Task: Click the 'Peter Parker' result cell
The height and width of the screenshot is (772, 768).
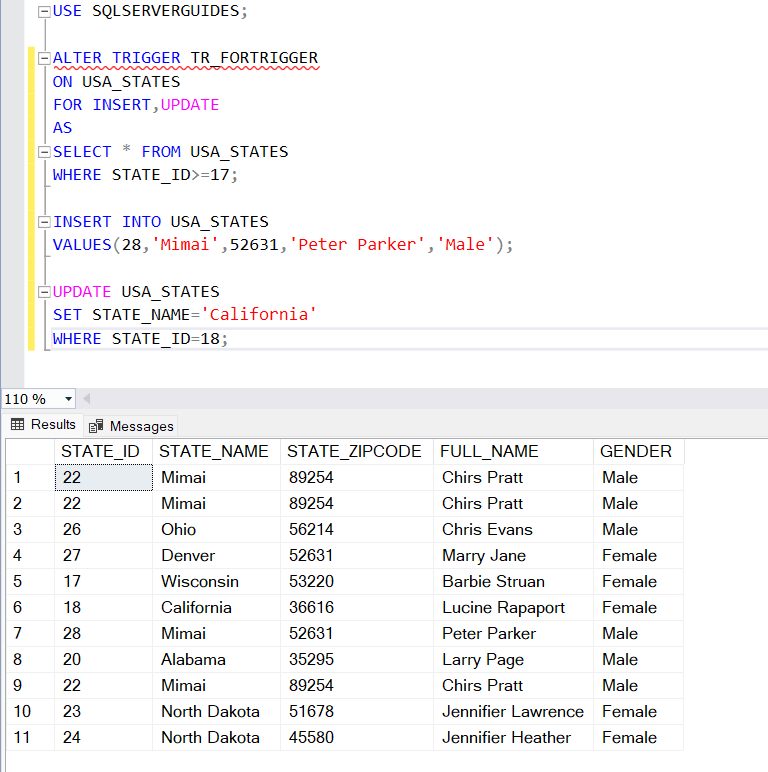Action: [x=513, y=634]
